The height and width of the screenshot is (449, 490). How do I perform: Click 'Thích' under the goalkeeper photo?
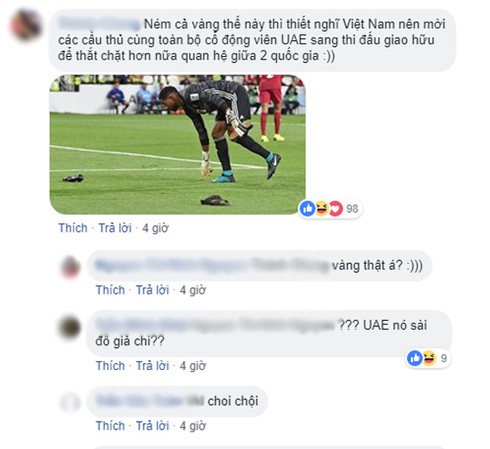click(73, 228)
